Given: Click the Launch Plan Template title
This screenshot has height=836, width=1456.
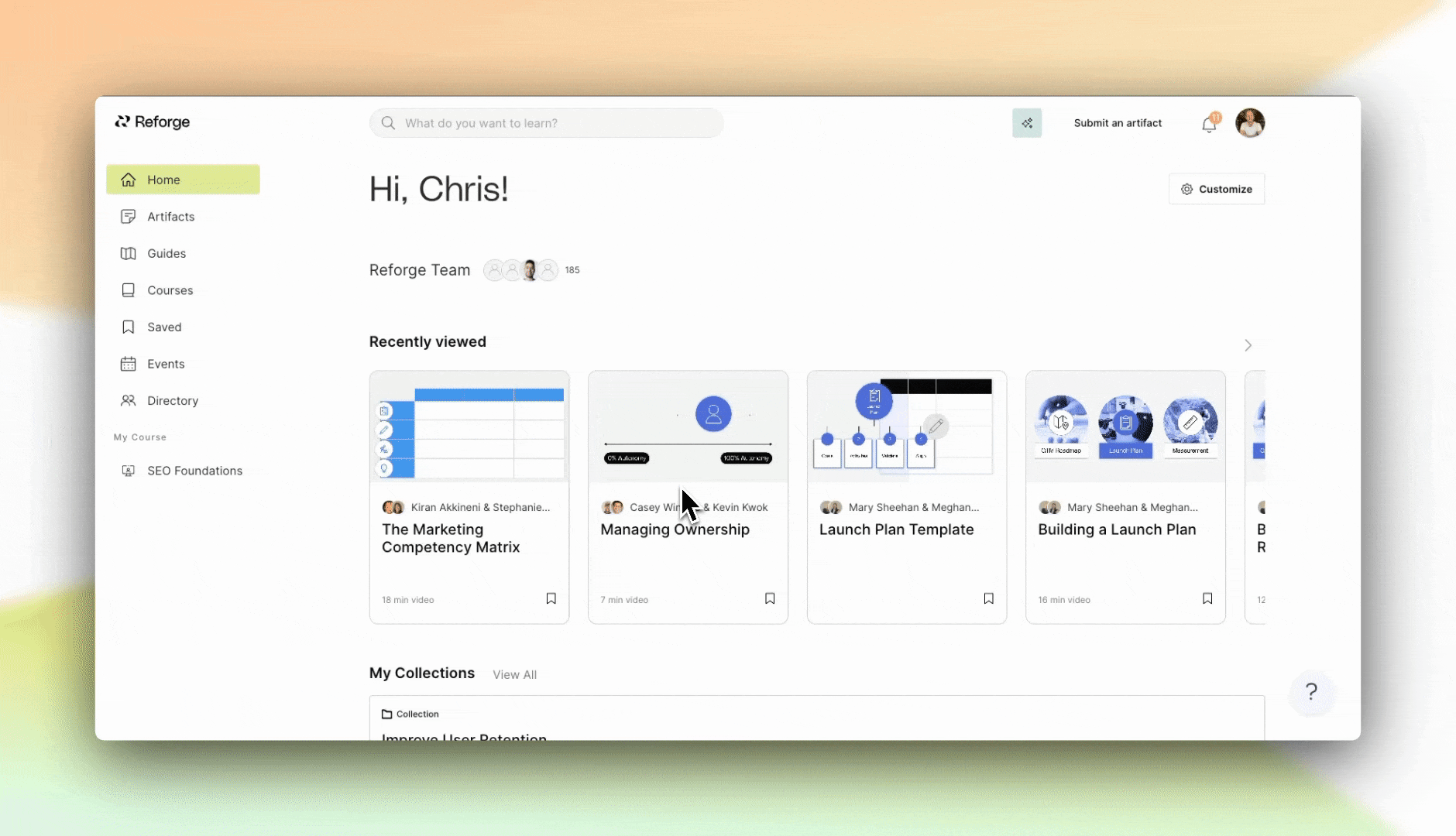Looking at the screenshot, I should coord(897,529).
